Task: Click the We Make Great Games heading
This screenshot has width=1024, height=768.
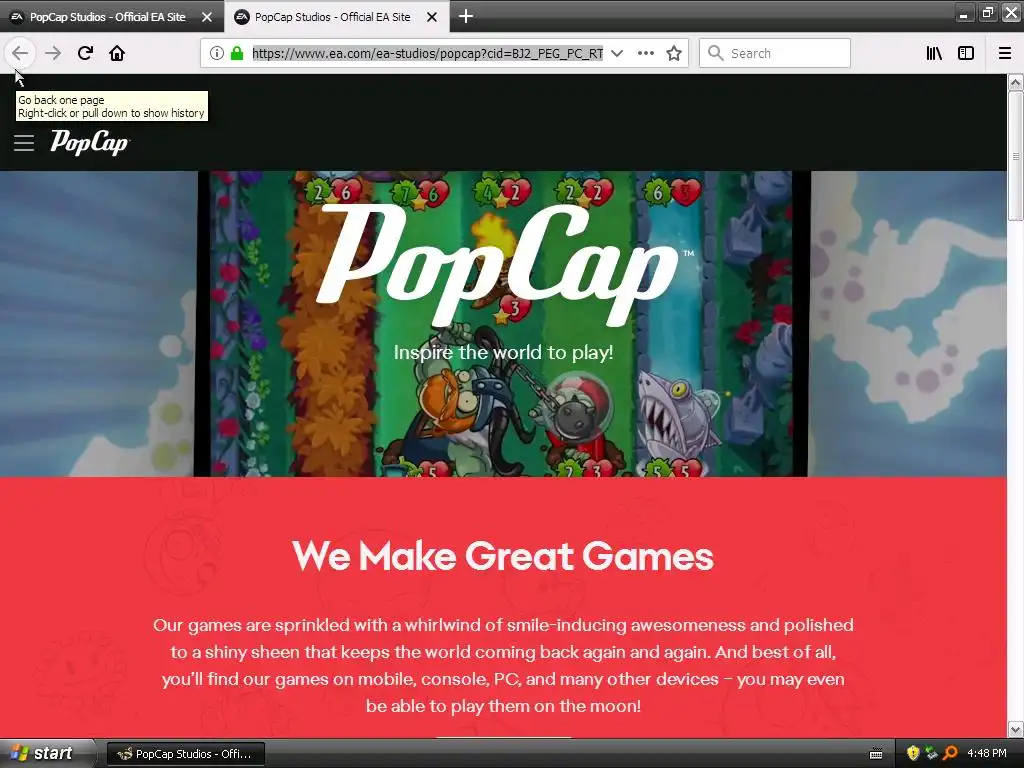Action: pyautogui.click(x=503, y=556)
